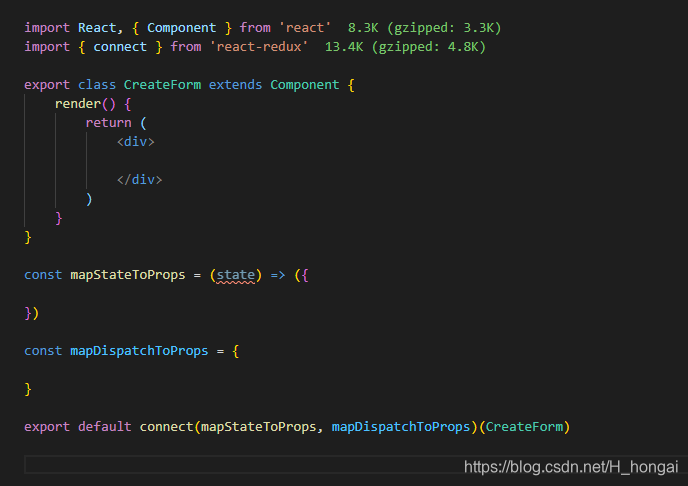
Task: Click mapDispatchToProps in its const declaration
Action: tap(139, 351)
